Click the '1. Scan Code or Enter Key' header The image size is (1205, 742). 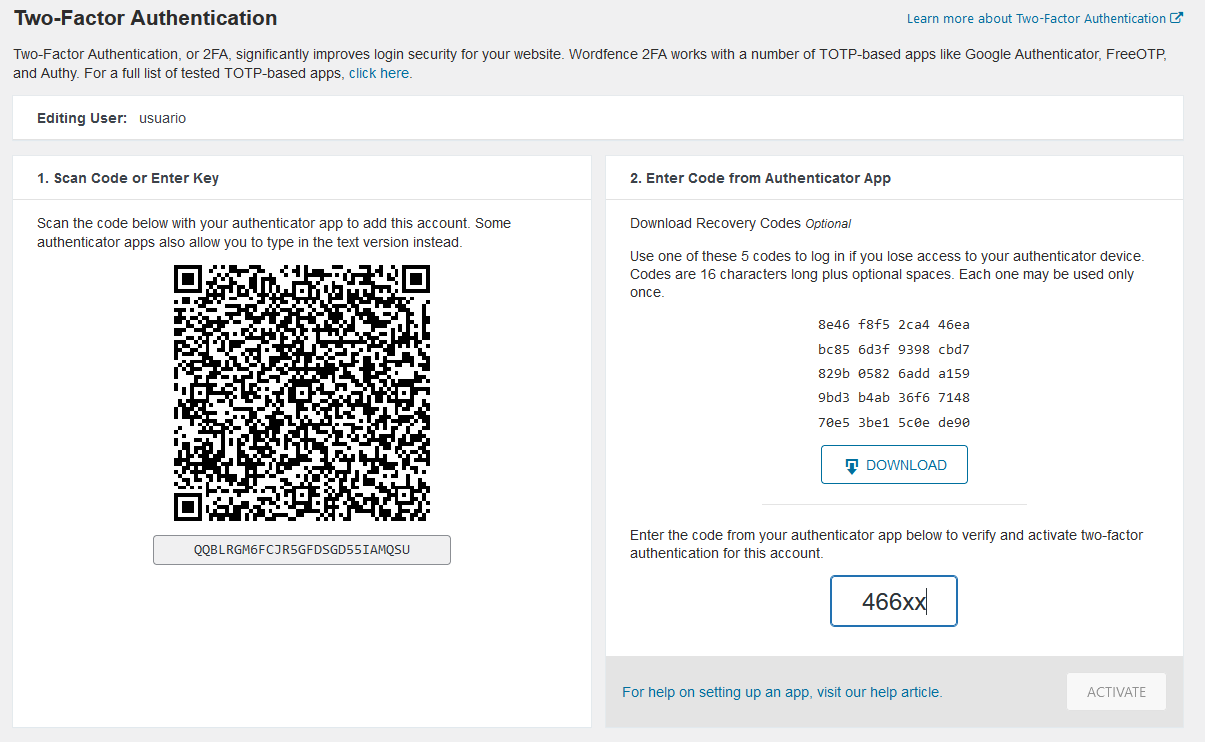(128, 178)
